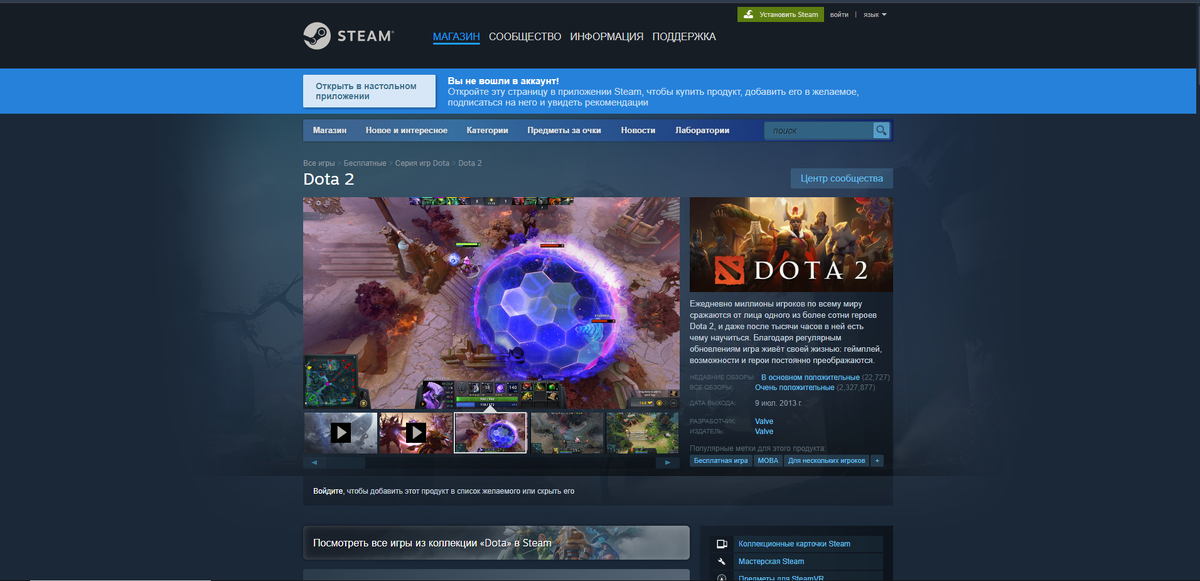This screenshot has width=1200, height=581.
Task: Click the Dota 2 breadcrumb link
Action: 470,163
